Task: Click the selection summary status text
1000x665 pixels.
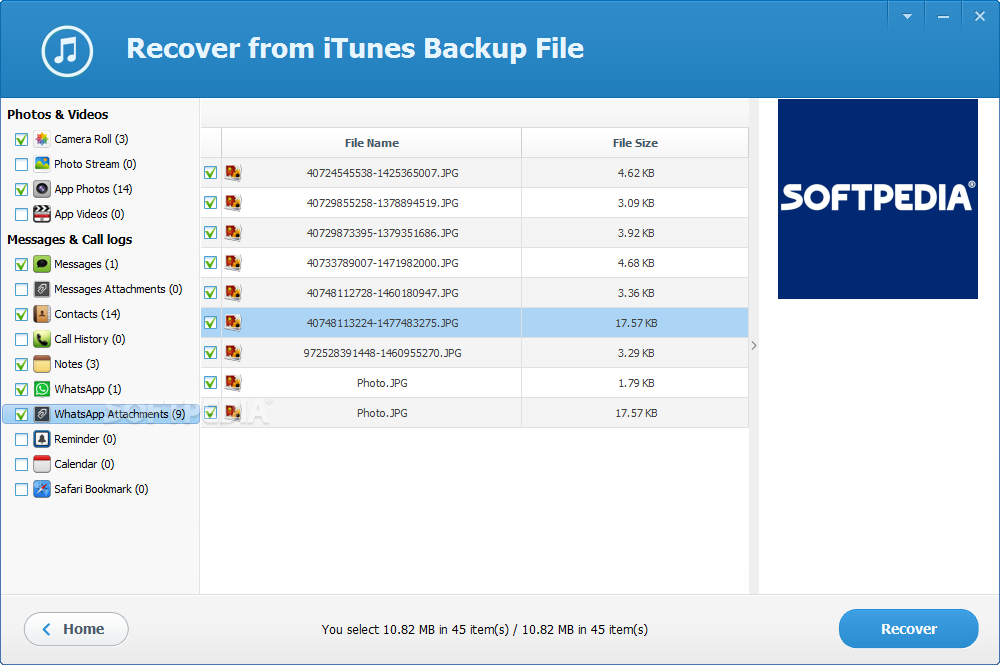Action: 485,629
